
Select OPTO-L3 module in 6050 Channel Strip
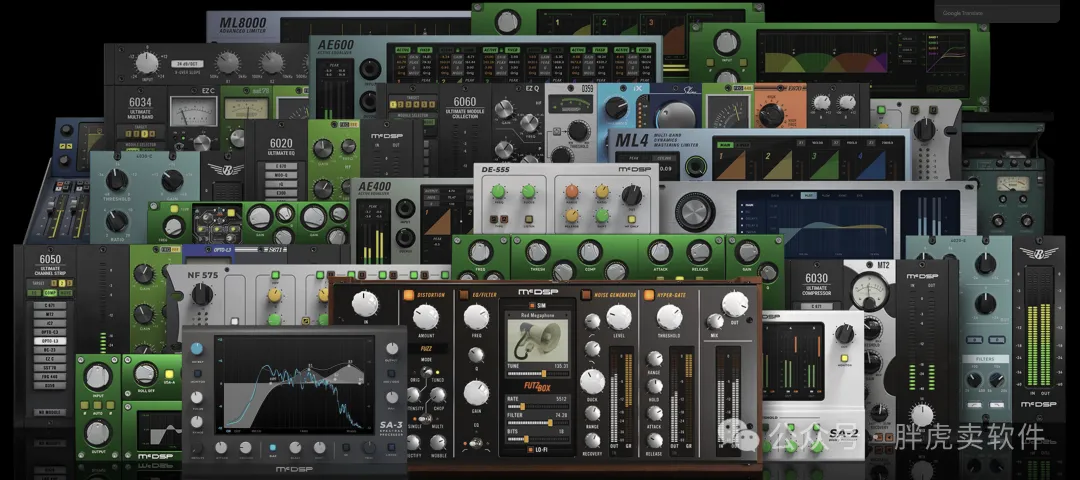[50, 341]
